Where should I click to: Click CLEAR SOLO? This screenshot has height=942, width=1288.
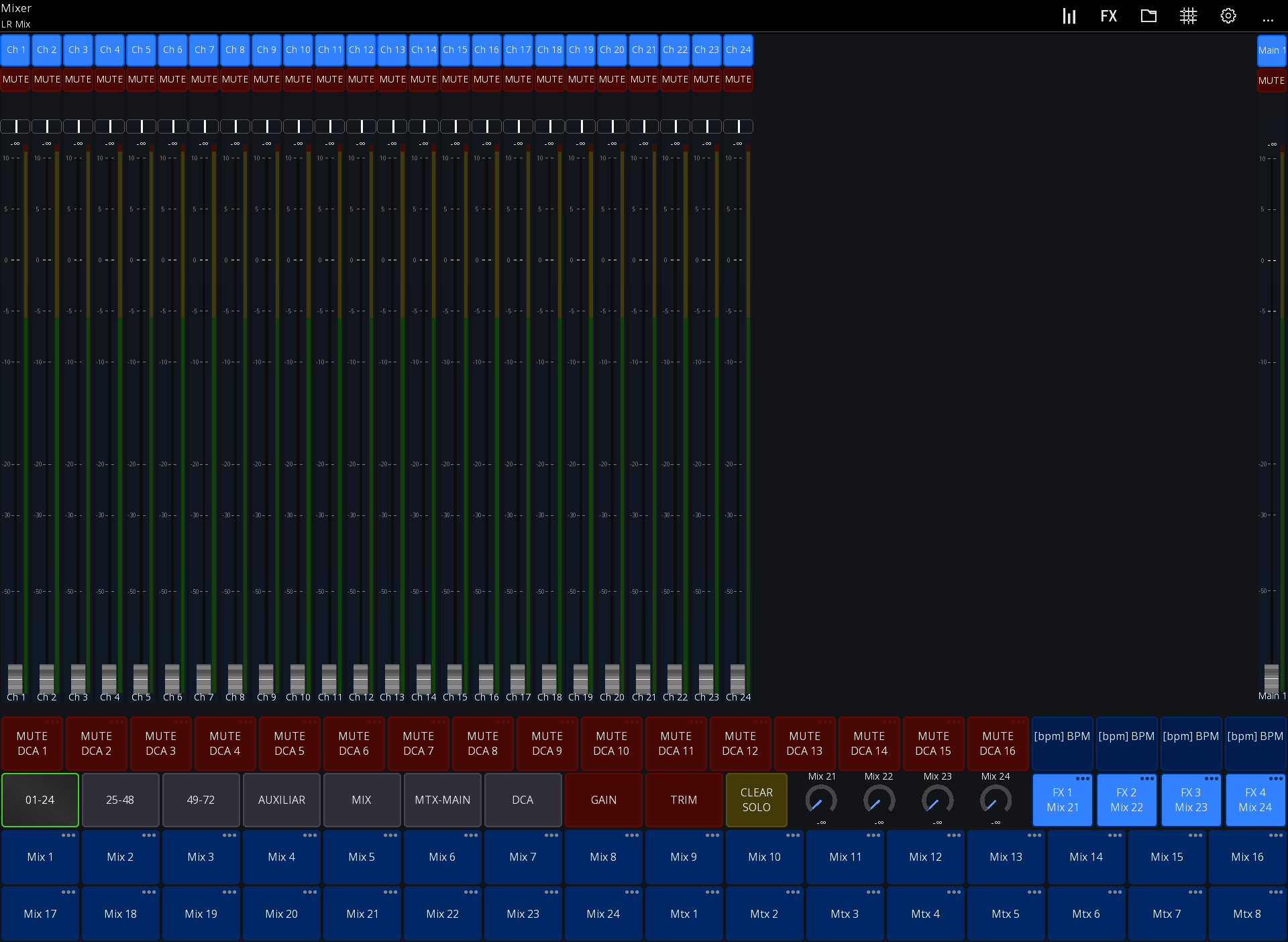(756, 800)
